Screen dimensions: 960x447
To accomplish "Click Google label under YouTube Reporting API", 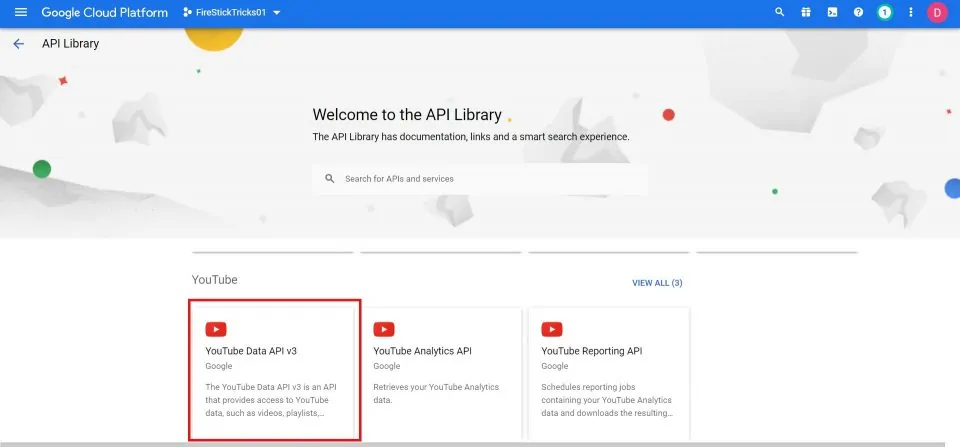I will pyautogui.click(x=555, y=366).
